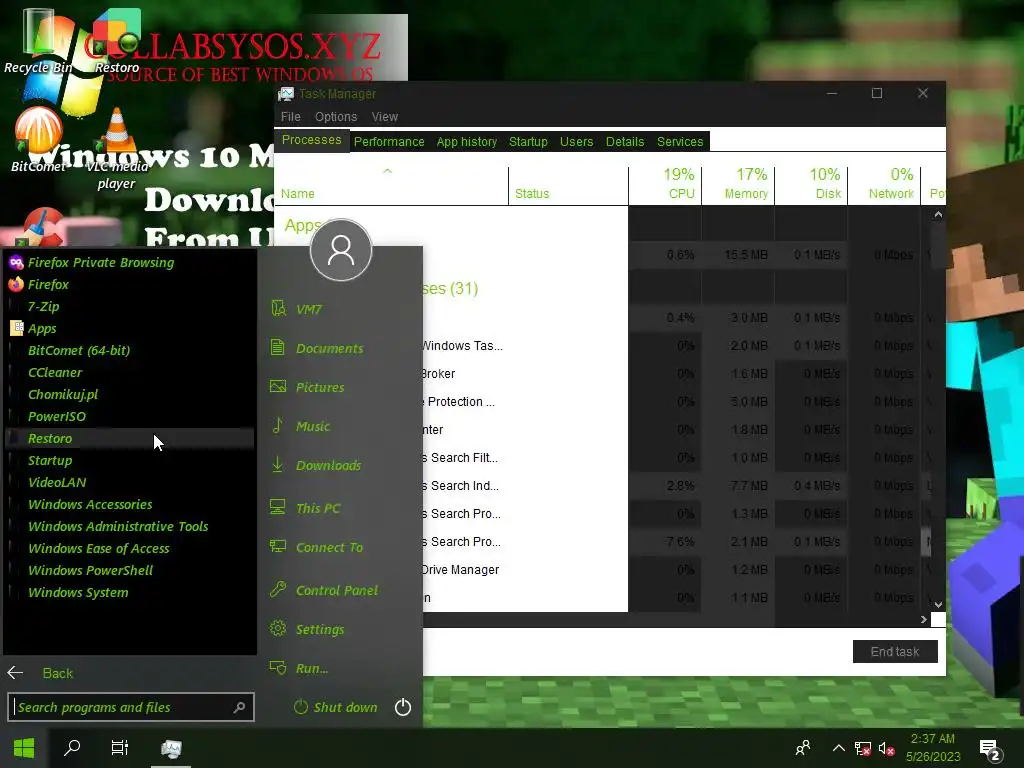Select Connect To in start menu
This screenshot has width=1024, height=768.
tap(317, 547)
